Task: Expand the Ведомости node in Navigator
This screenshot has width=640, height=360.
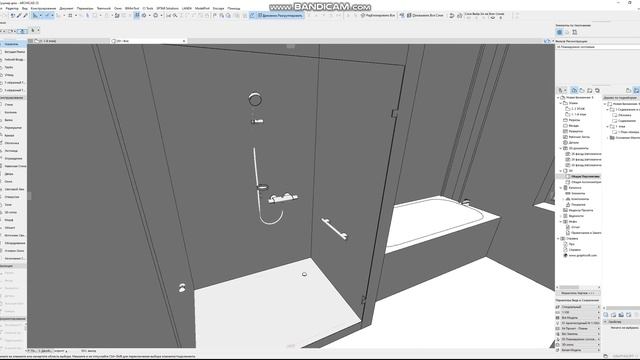Action: click(561, 216)
